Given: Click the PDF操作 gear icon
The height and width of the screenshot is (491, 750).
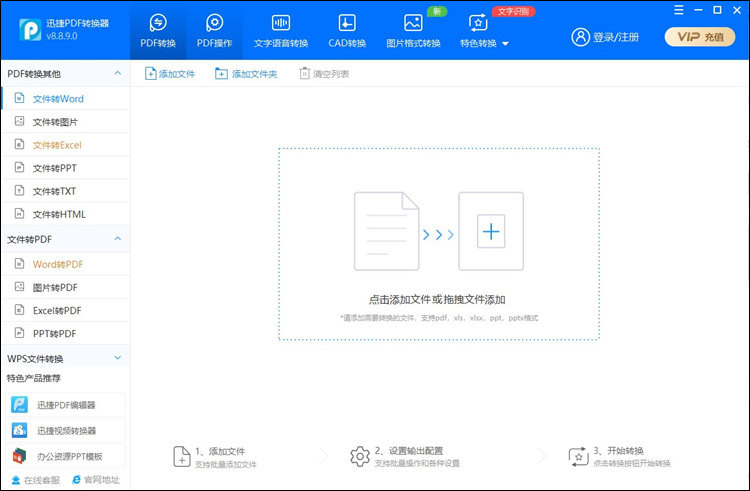Looking at the screenshot, I should click(x=214, y=22).
